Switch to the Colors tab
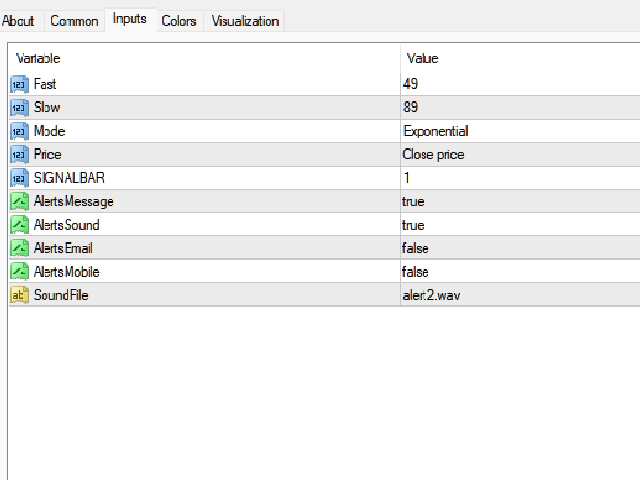 (x=179, y=21)
